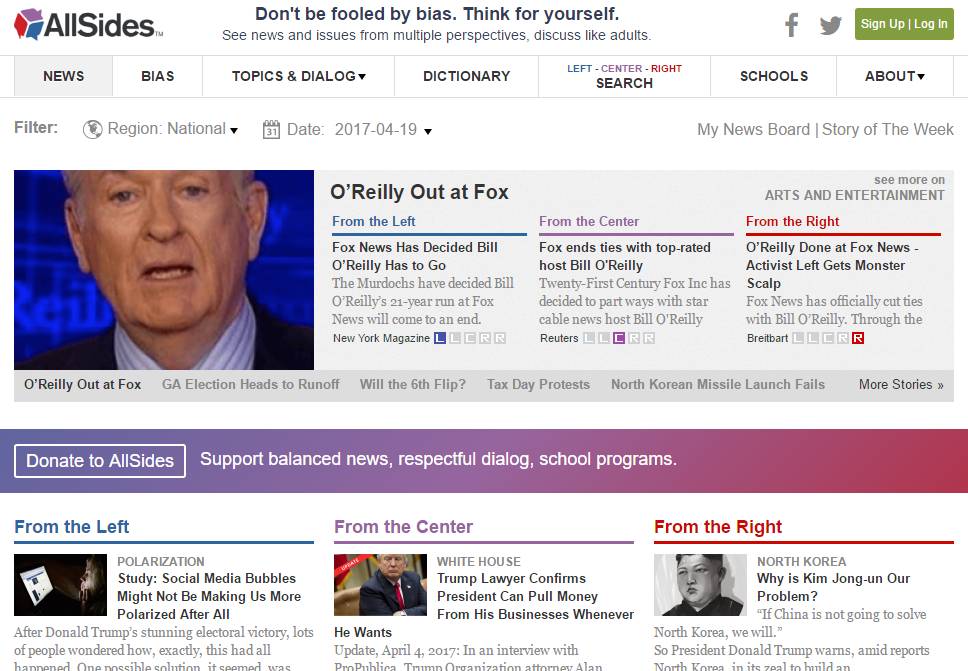Viewport: 968px width, 671px height.
Task: Click the social media bubbles article thumbnail
Action: (60, 585)
